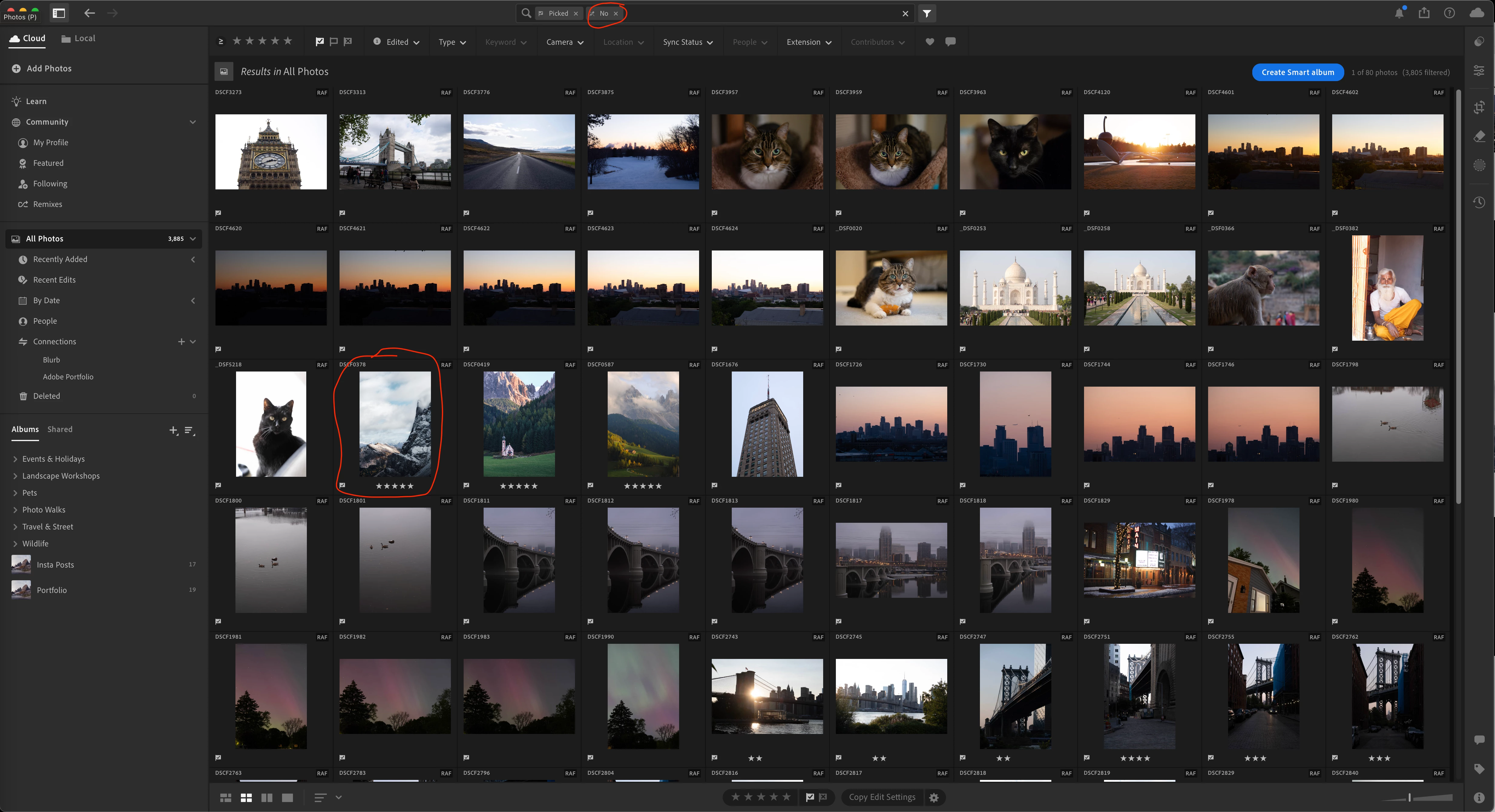Image resolution: width=1495 pixels, height=812 pixels.
Task: Click the filter funnel icon
Action: (x=927, y=13)
